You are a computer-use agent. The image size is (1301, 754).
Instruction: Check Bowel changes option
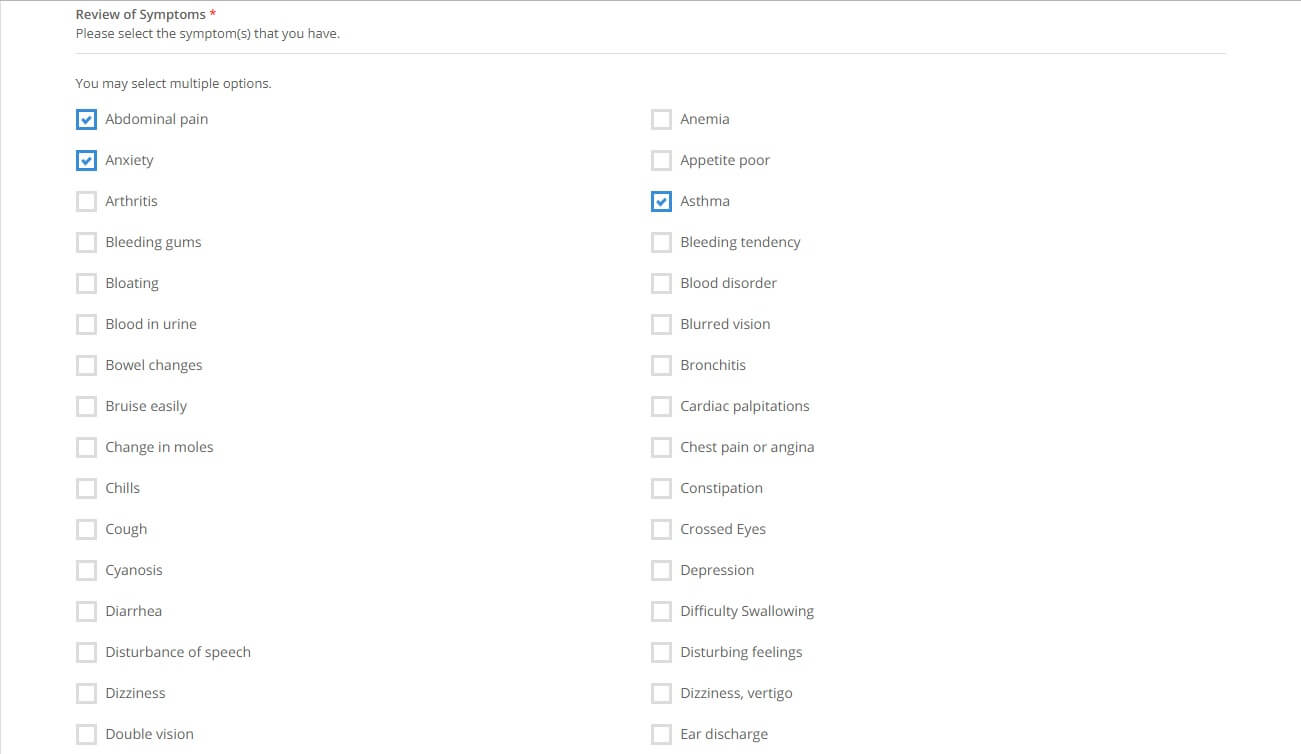86,365
